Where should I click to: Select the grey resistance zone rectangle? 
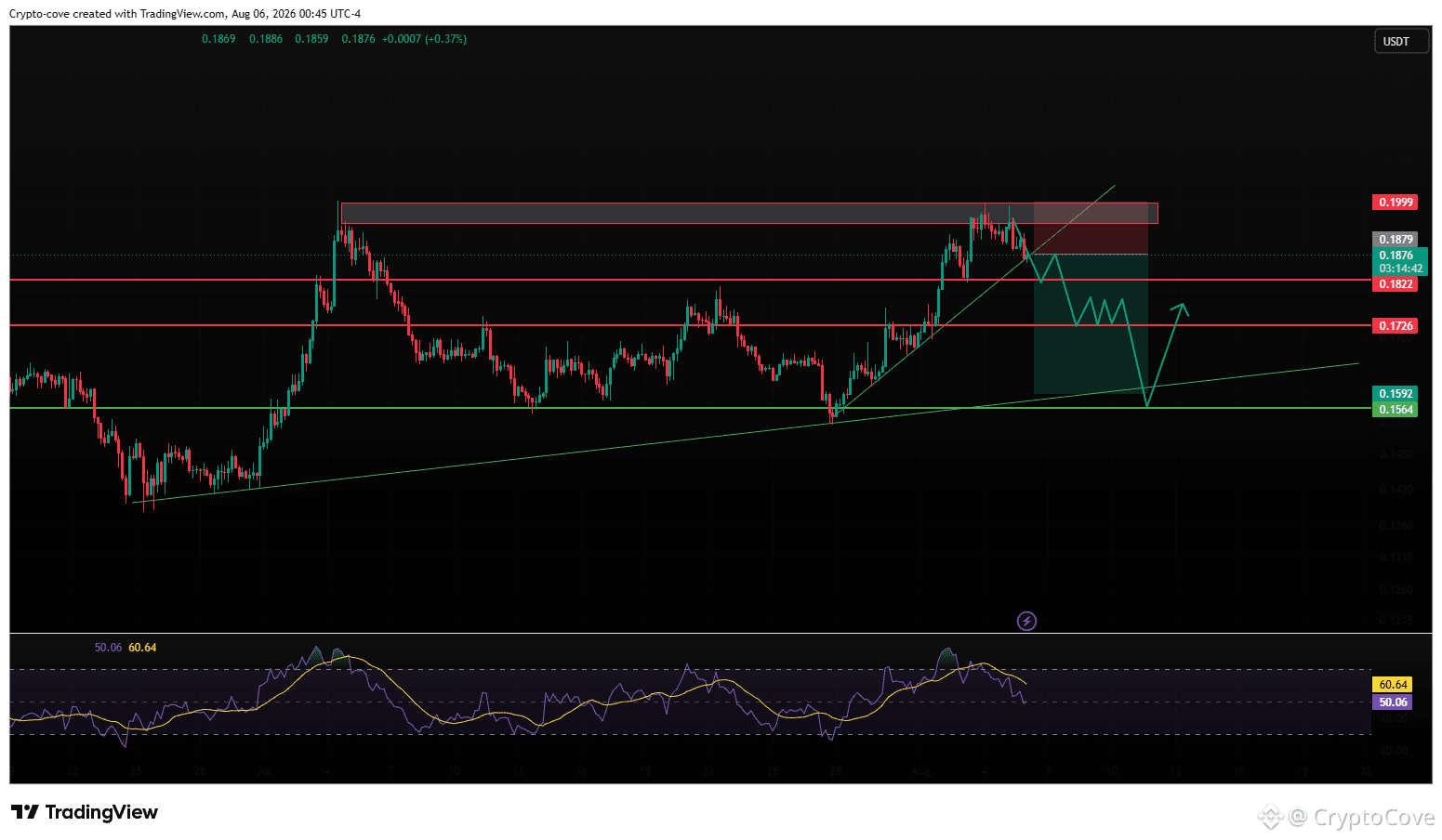click(x=749, y=213)
